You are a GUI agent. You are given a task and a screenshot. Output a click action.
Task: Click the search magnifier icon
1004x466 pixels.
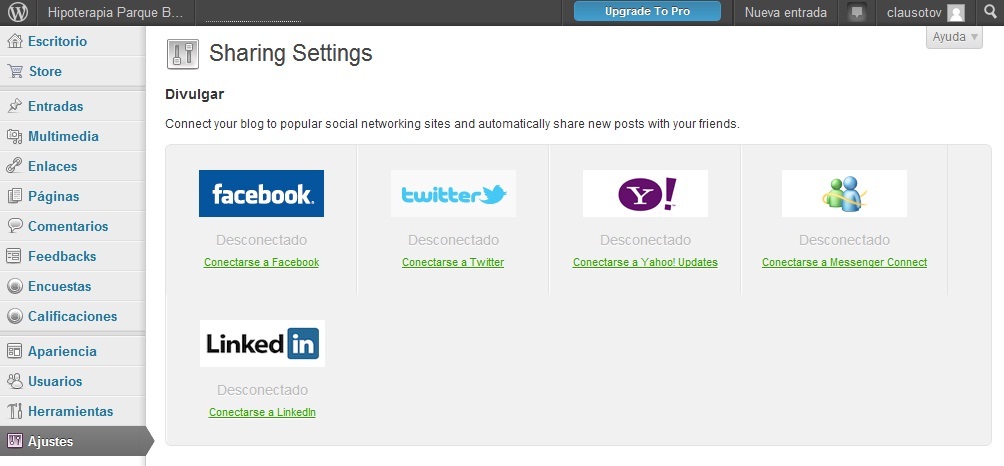click(989, 13)
